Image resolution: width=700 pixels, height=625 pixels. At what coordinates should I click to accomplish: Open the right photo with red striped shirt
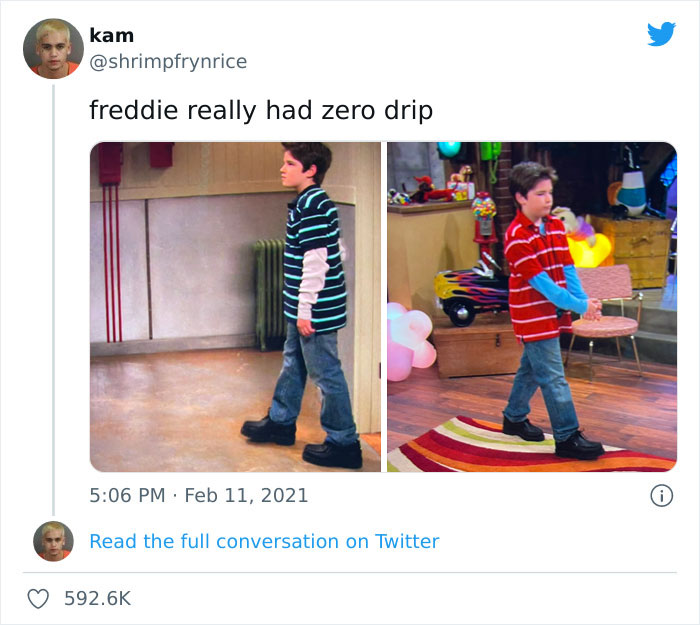tap(532, 306)
